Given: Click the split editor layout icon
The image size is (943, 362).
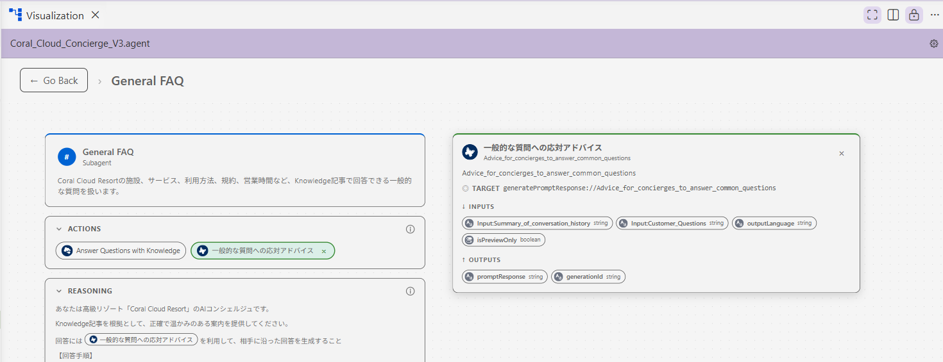Looking at the screenshot, I should click(893, 15).
